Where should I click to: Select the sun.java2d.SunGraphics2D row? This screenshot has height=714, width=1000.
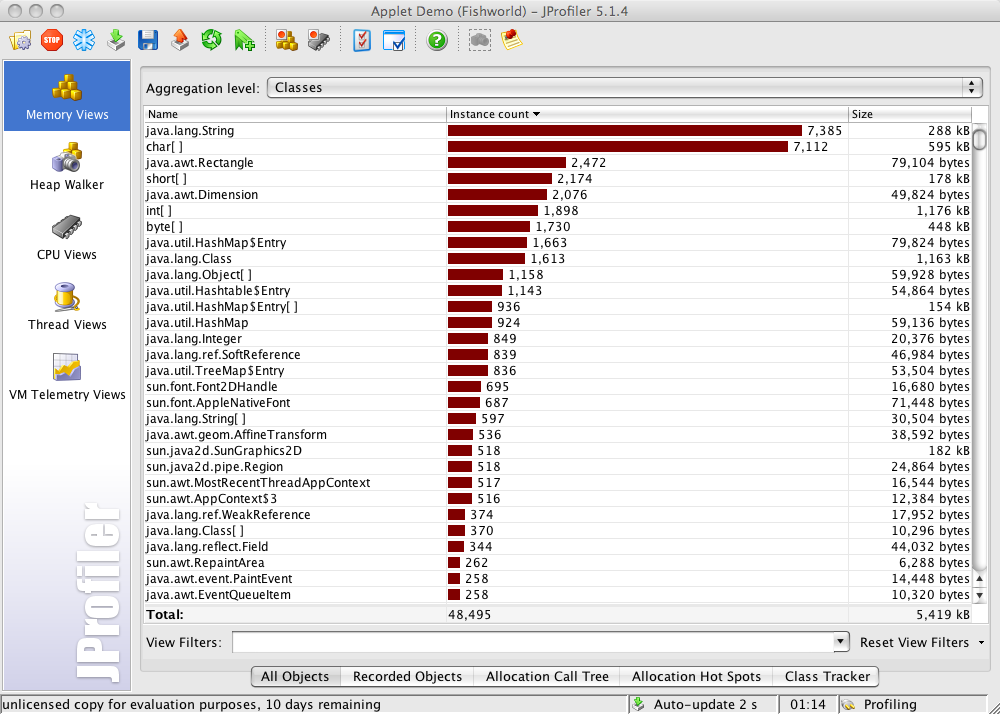[558, 451]
